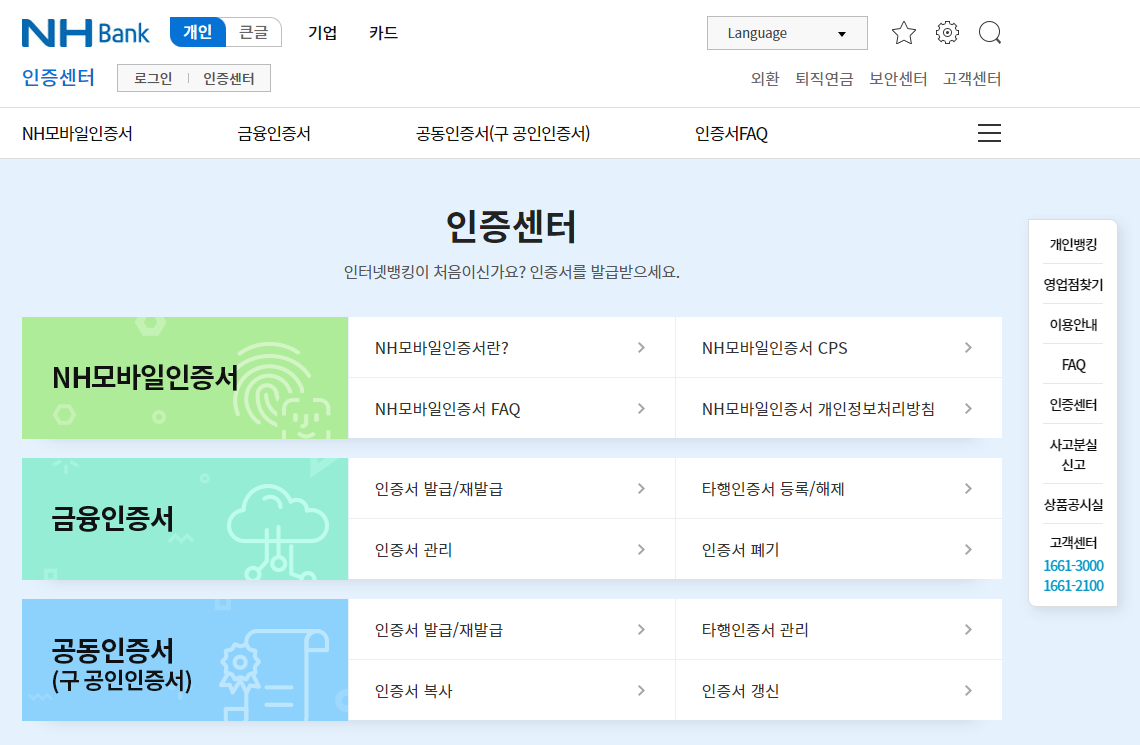Toggle 큰글 large text mode

click(x=254, y=32)
